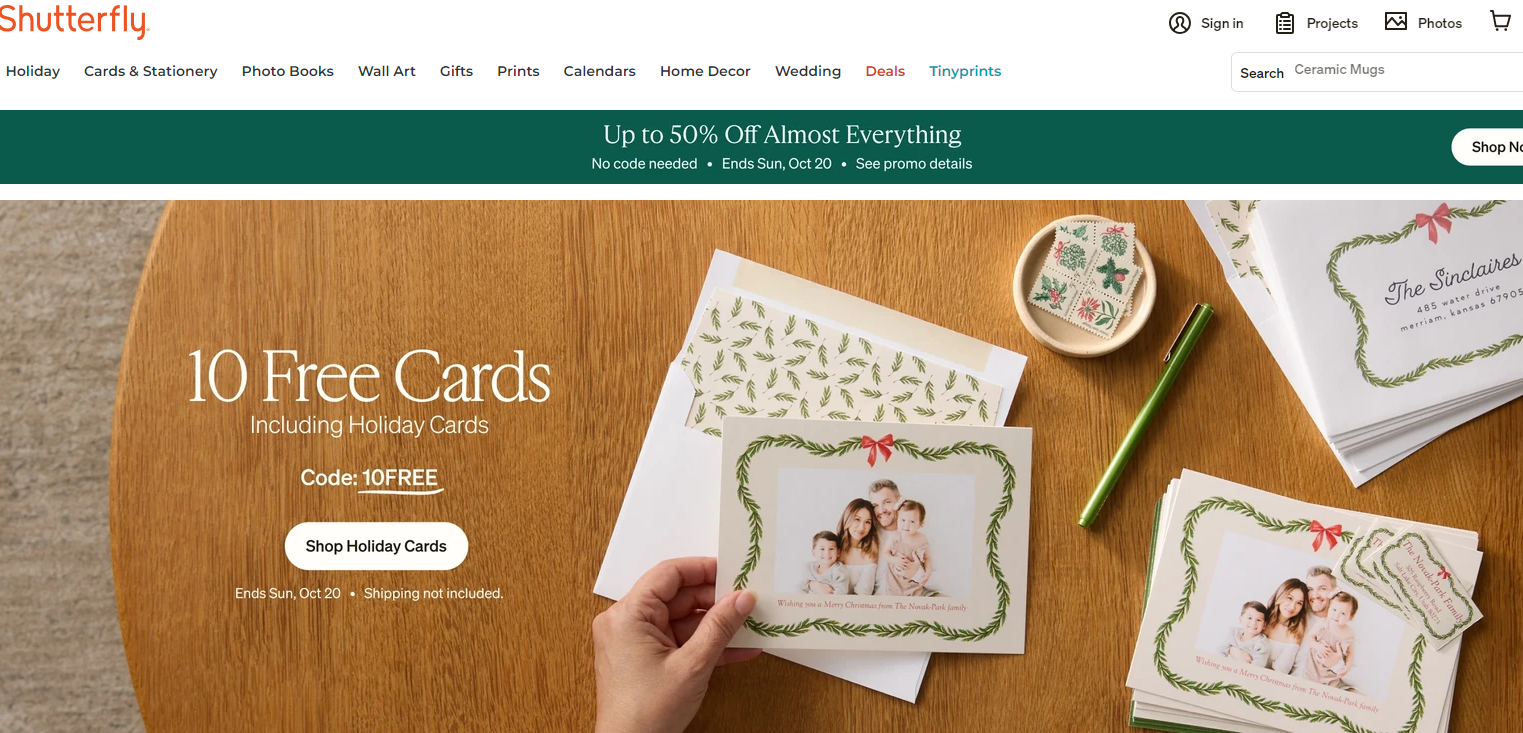Viewport: 1523px width, 733px height.
Task: Open Cards & Stationery menu
Action: [151, 71]
